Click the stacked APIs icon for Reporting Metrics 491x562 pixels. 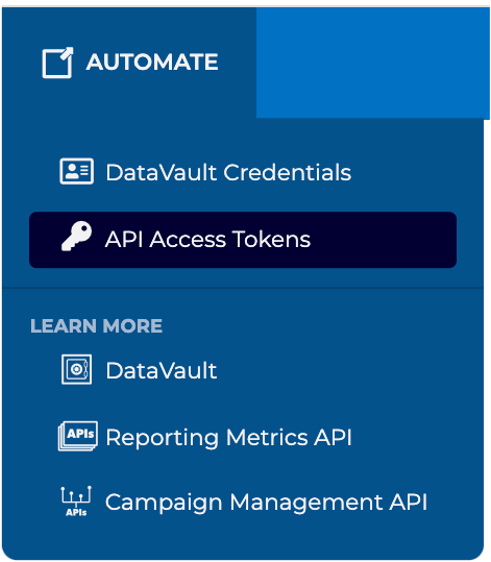pos(78,436)
